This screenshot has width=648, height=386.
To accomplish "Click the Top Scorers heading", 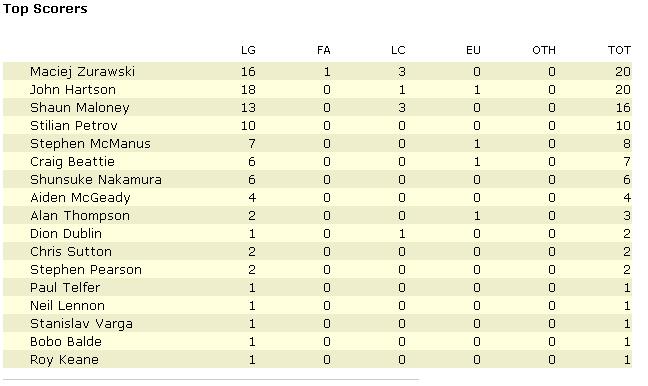I will pos(45,9).
